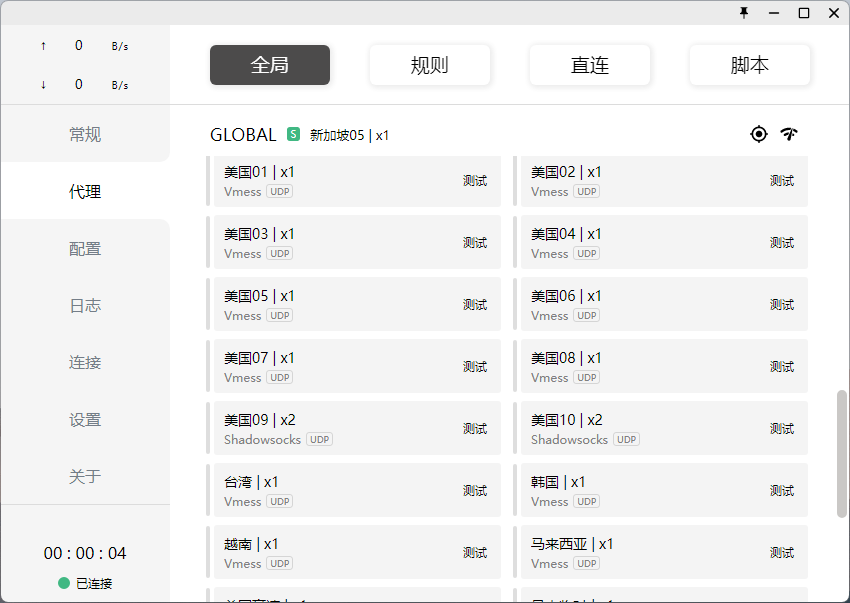Test latency of 越南 | x1

(475, 553)
